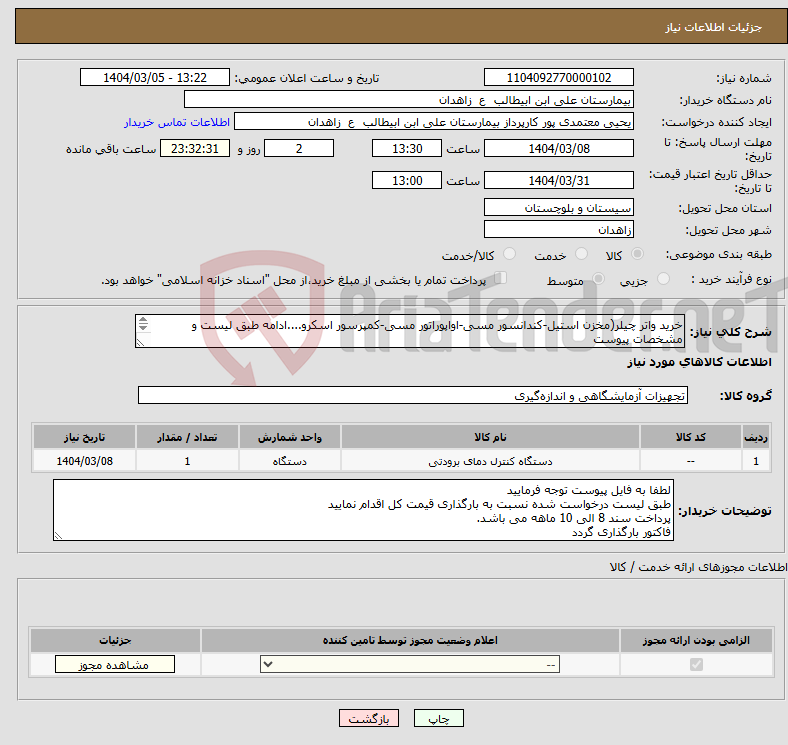Viewport: 788px width, 745px height.
Task: Click the کد کالا column header
Action: (x=691, y=437)
